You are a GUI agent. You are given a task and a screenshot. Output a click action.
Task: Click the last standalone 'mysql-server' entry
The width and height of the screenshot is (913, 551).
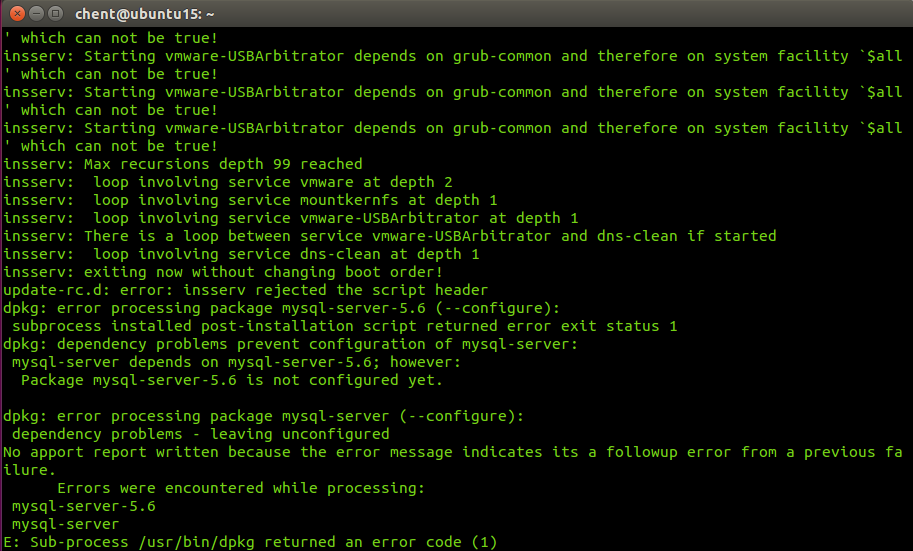[65, 524]
